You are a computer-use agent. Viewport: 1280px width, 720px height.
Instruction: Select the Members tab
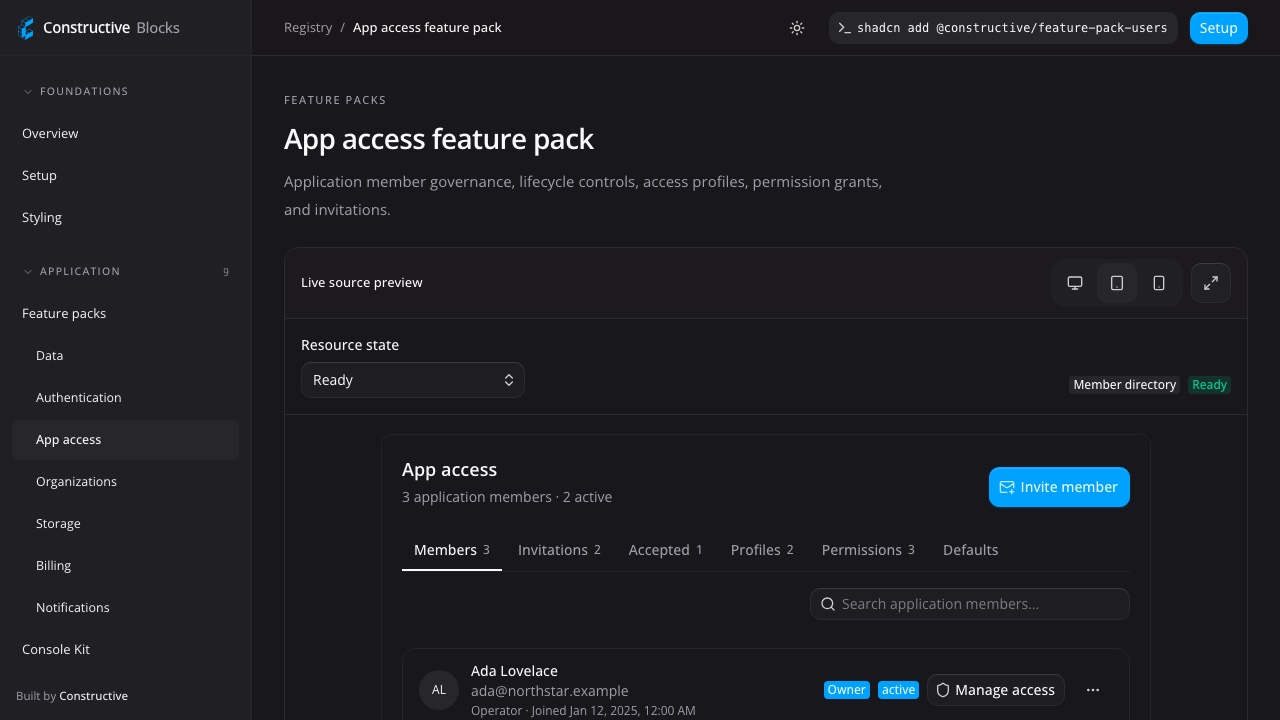point(452,550)
